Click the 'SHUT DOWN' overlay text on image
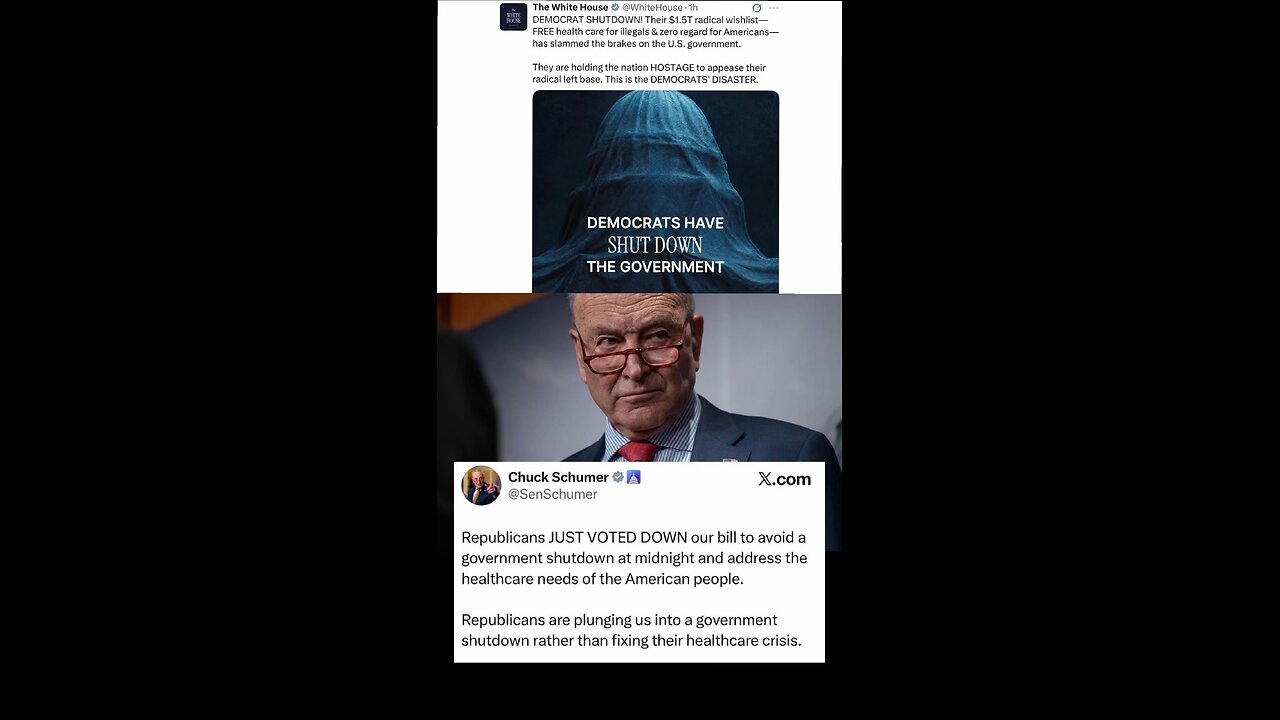1280x720 pixels. click(x=655, y=245)
